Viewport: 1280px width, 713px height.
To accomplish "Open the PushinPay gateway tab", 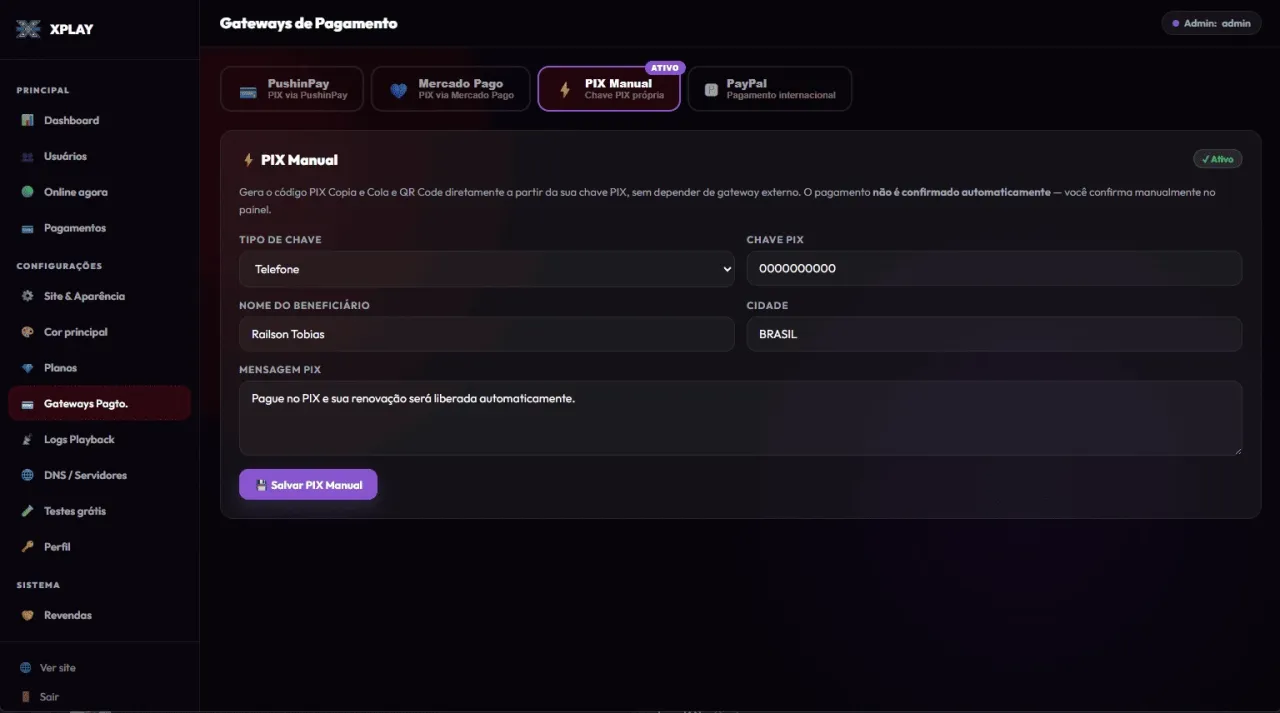I will point(292,89).
